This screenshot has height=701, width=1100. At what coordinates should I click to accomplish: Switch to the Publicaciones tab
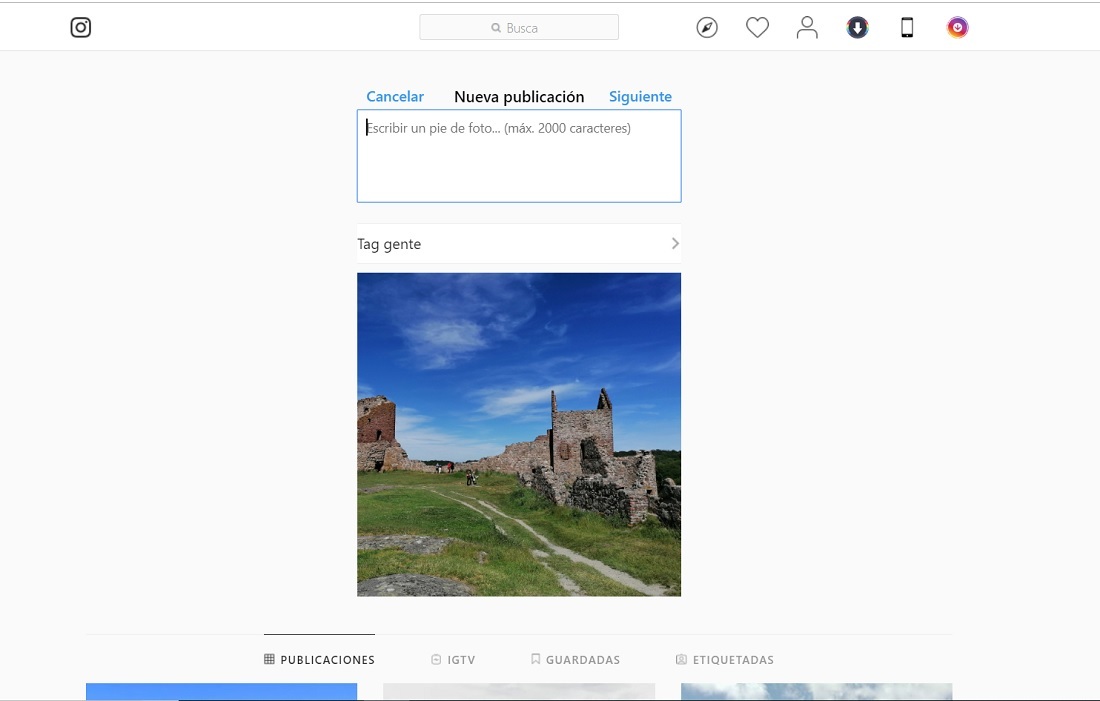click(x=320, y=660)
